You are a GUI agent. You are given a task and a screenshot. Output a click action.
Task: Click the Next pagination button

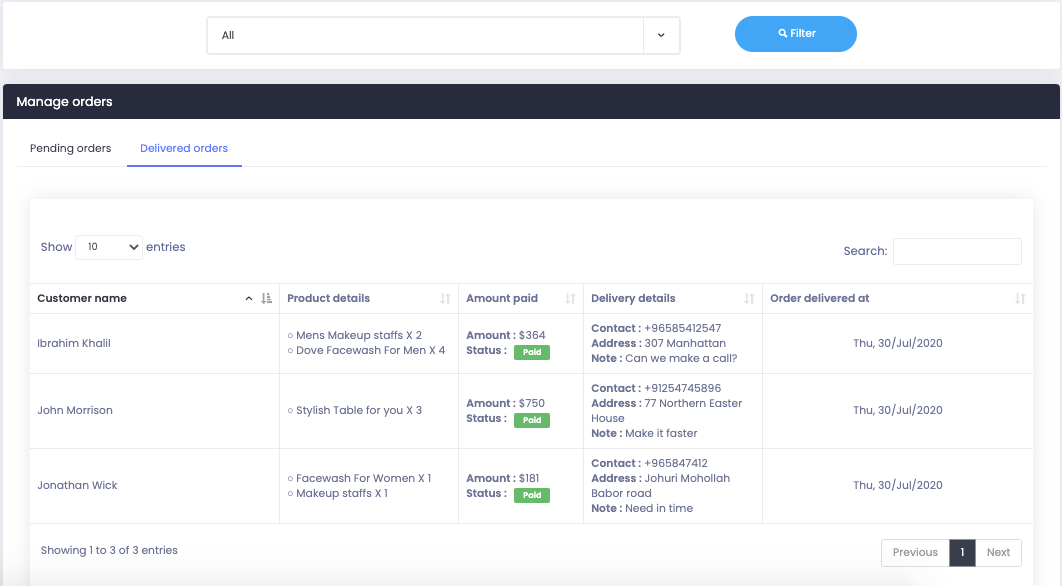point(998,552)
